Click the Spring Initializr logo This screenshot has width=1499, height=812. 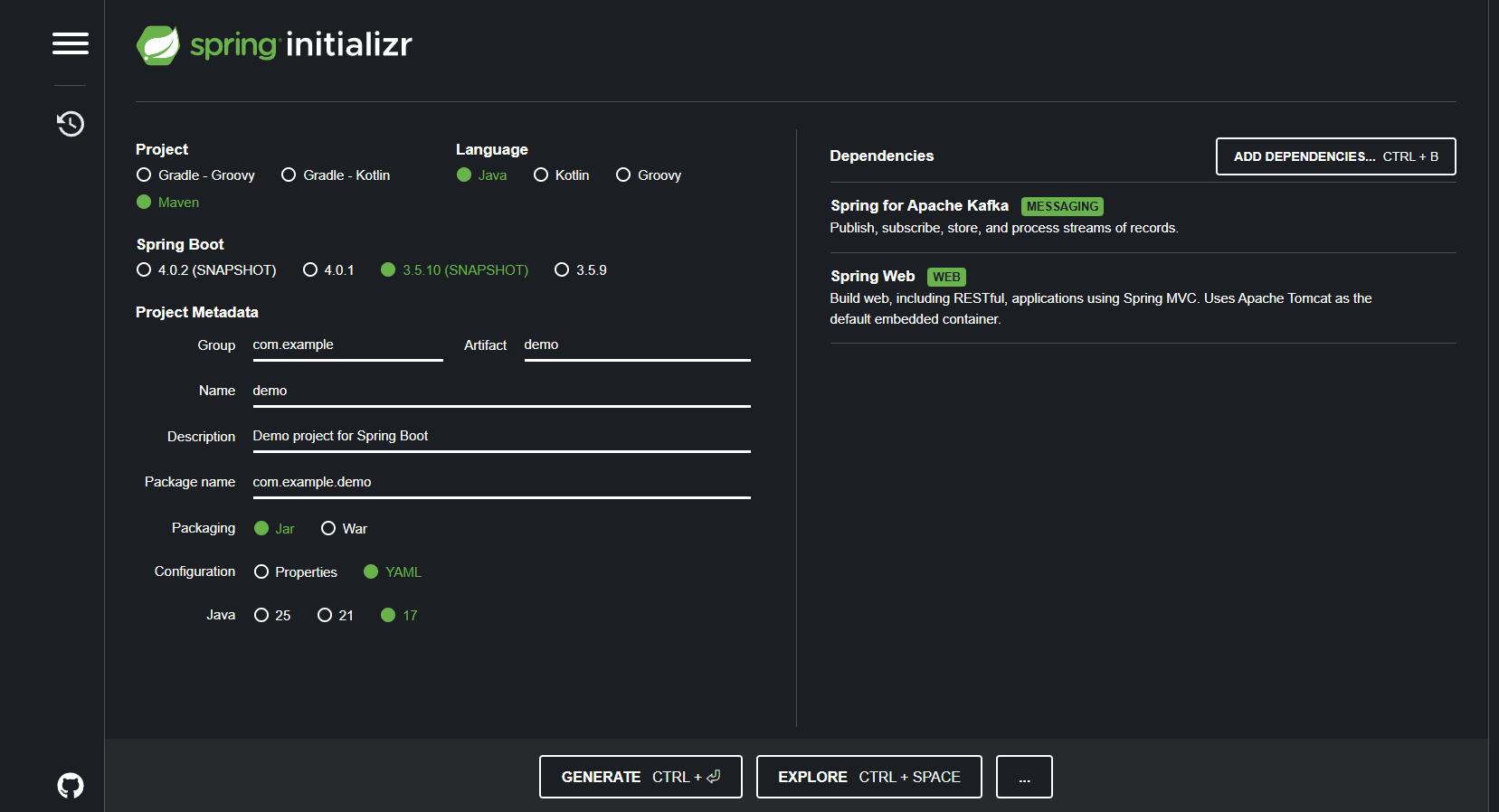tap(274, 44)
